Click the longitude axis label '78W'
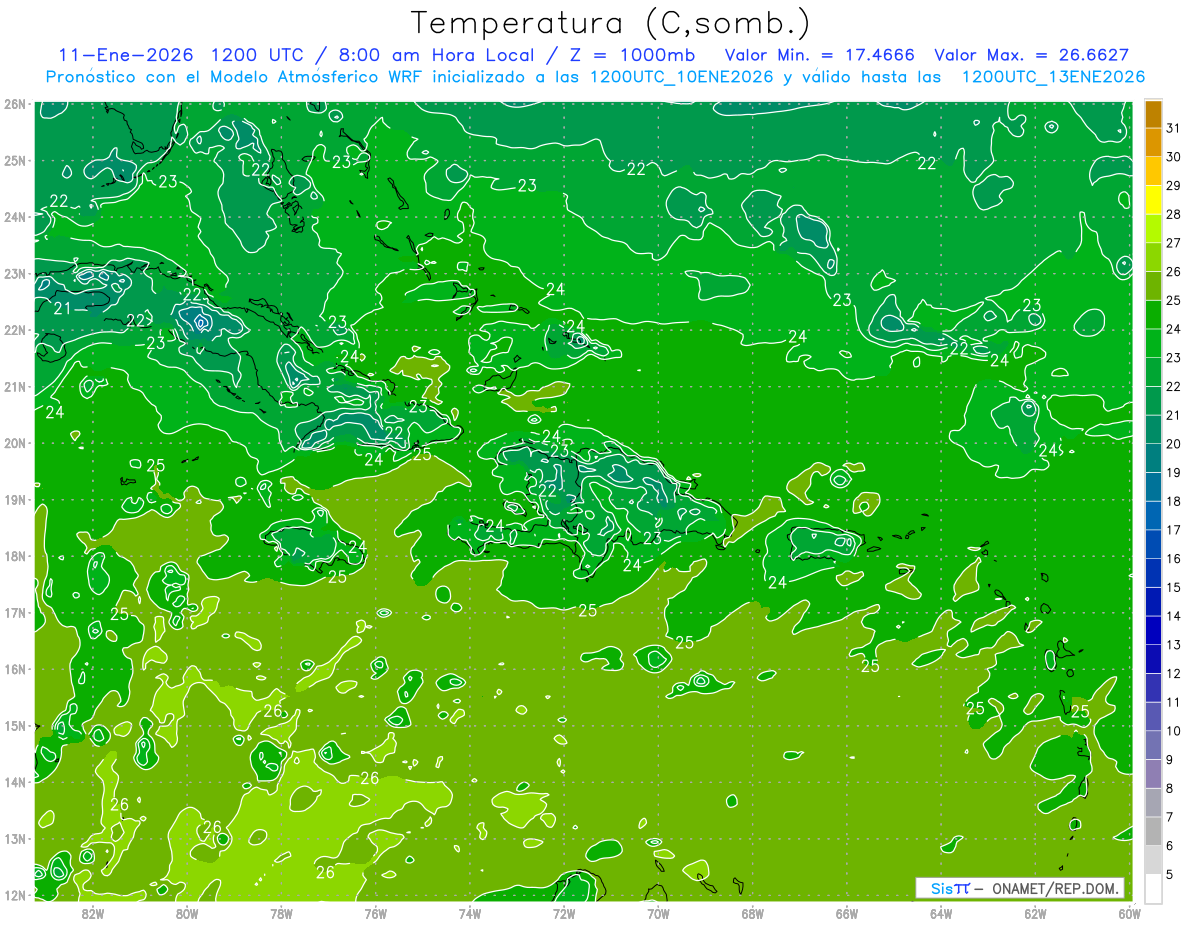Image resolution: width=1200 pixels, height=927 pixels. (281, 913)
